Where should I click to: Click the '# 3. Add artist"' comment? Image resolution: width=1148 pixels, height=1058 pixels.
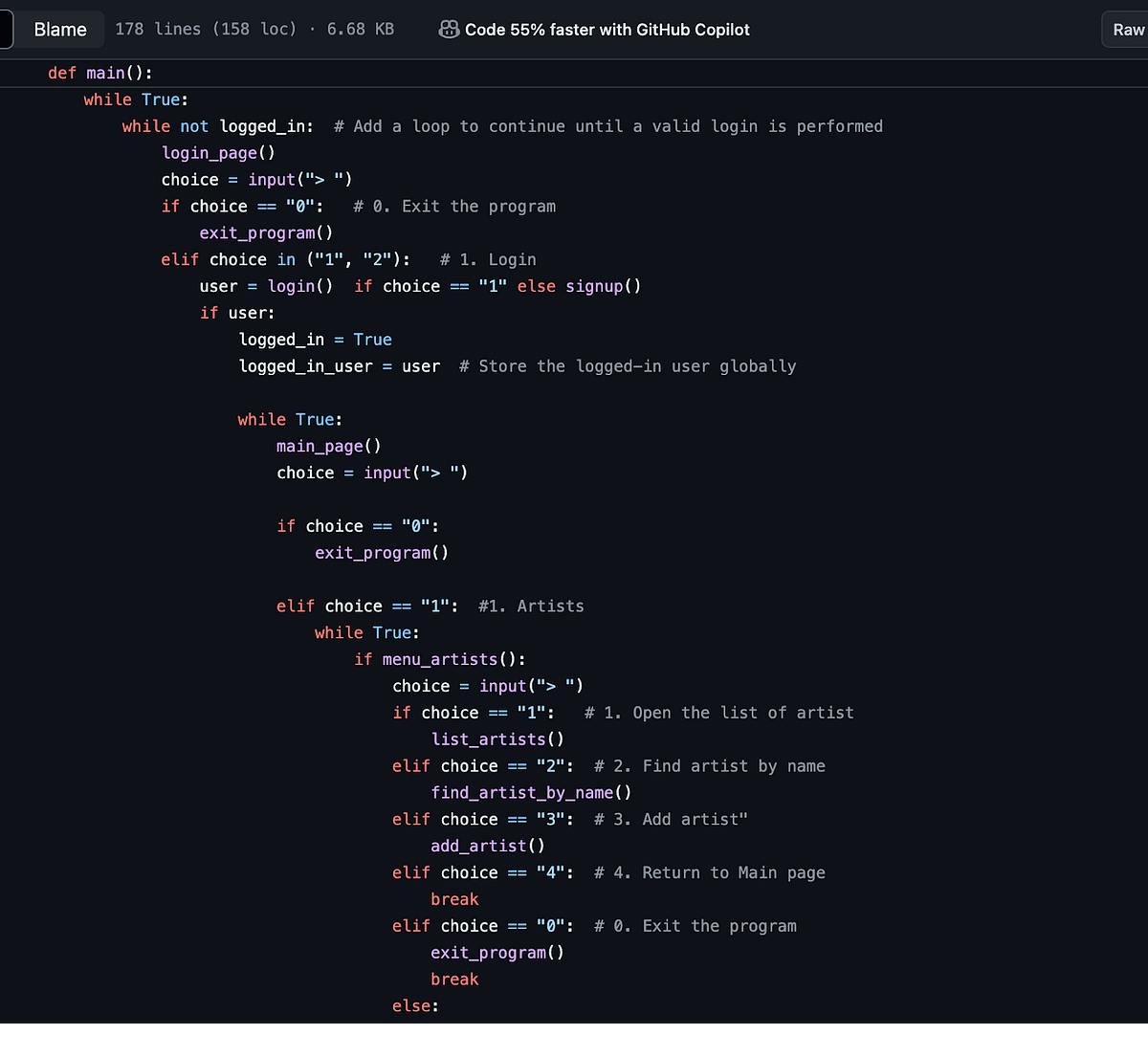click(x=671, y=820)
